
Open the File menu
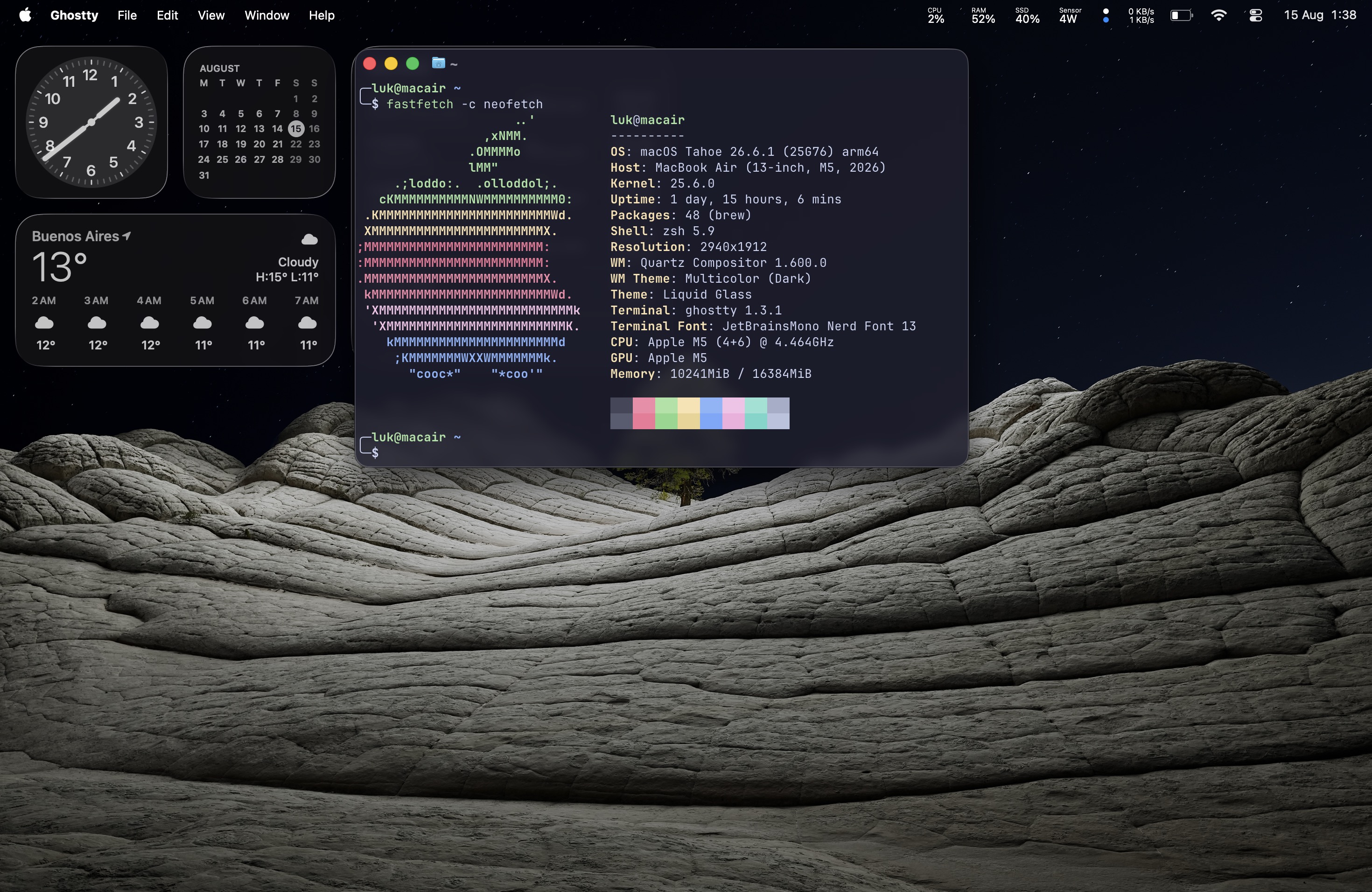(x=127, y=15)
